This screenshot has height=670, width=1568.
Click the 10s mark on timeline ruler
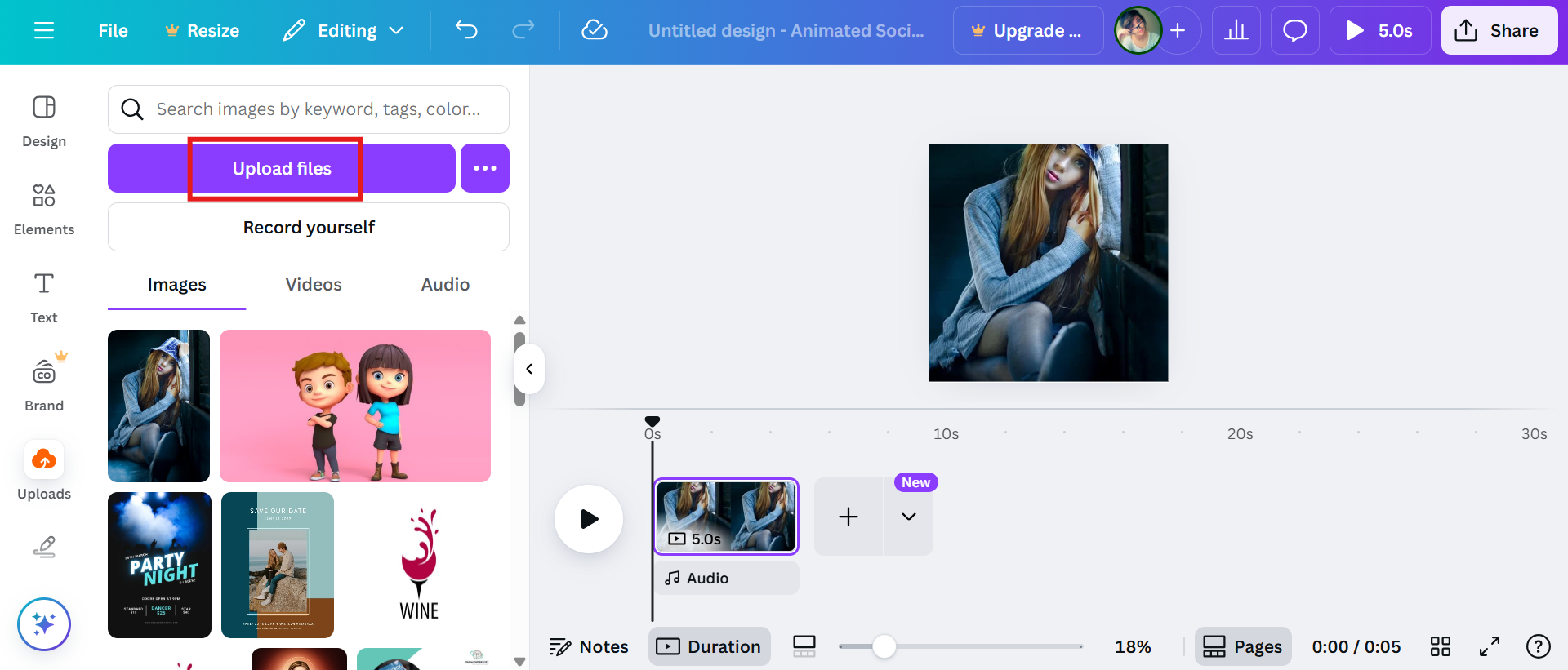pyautogui.click(x=947, y=434)
